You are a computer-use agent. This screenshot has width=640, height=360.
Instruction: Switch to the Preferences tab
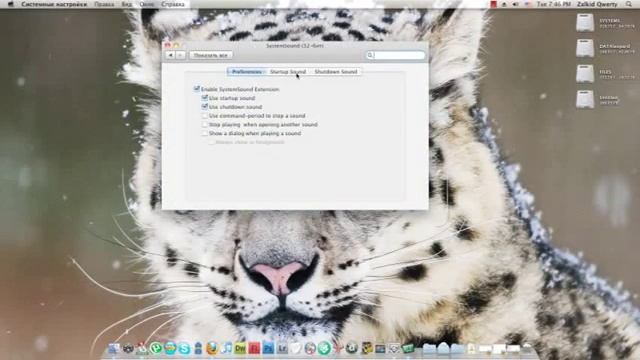(247, 71)
